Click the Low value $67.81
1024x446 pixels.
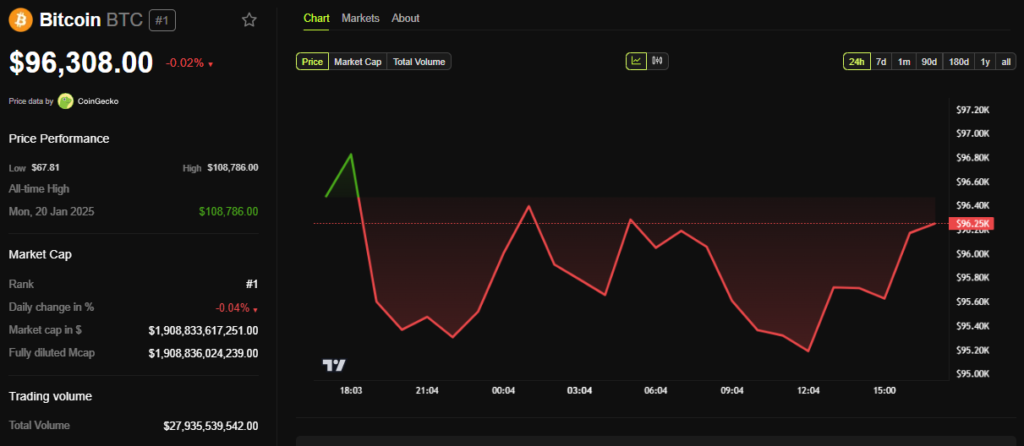(45, 167)
